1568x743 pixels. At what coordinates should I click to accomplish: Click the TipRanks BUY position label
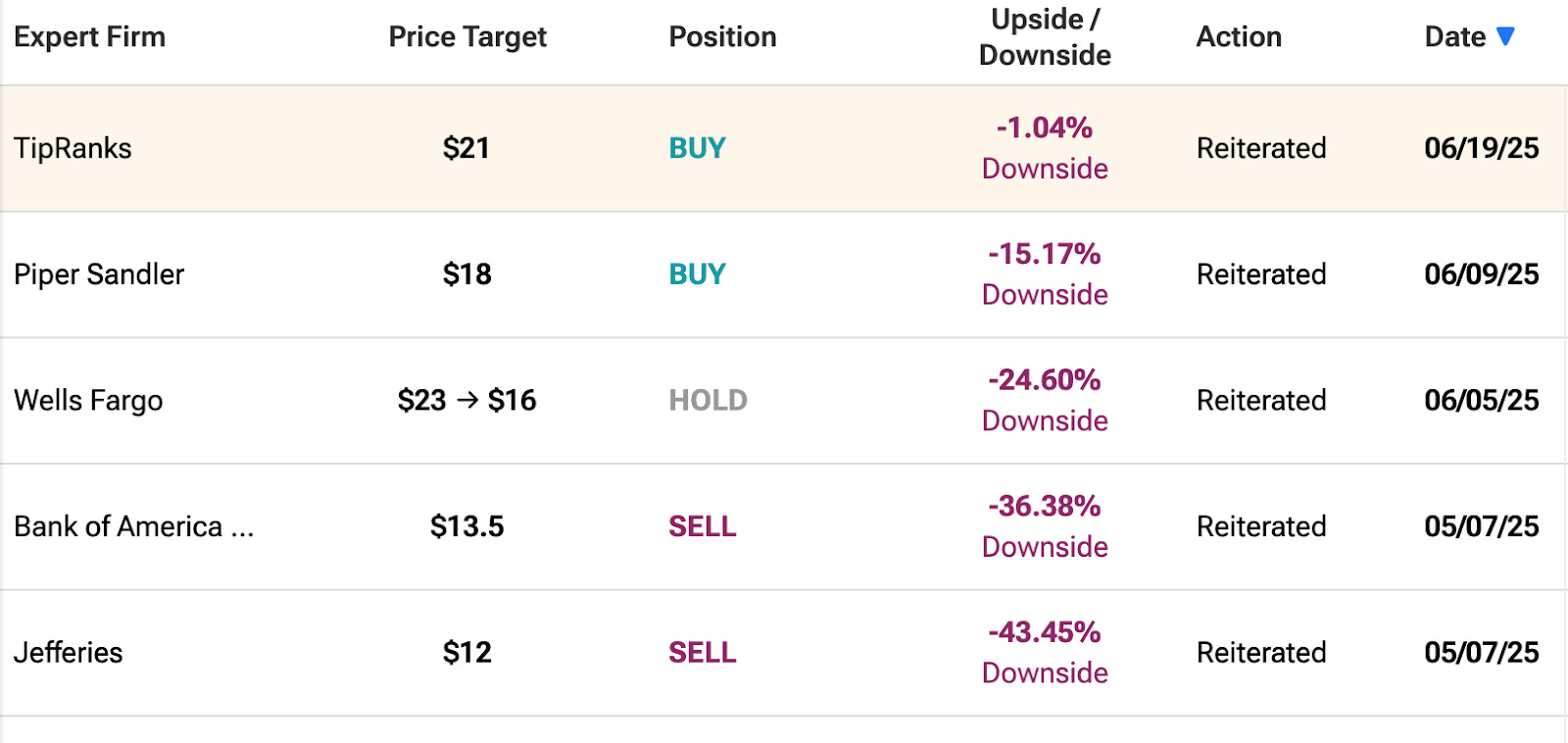[697, 148]
